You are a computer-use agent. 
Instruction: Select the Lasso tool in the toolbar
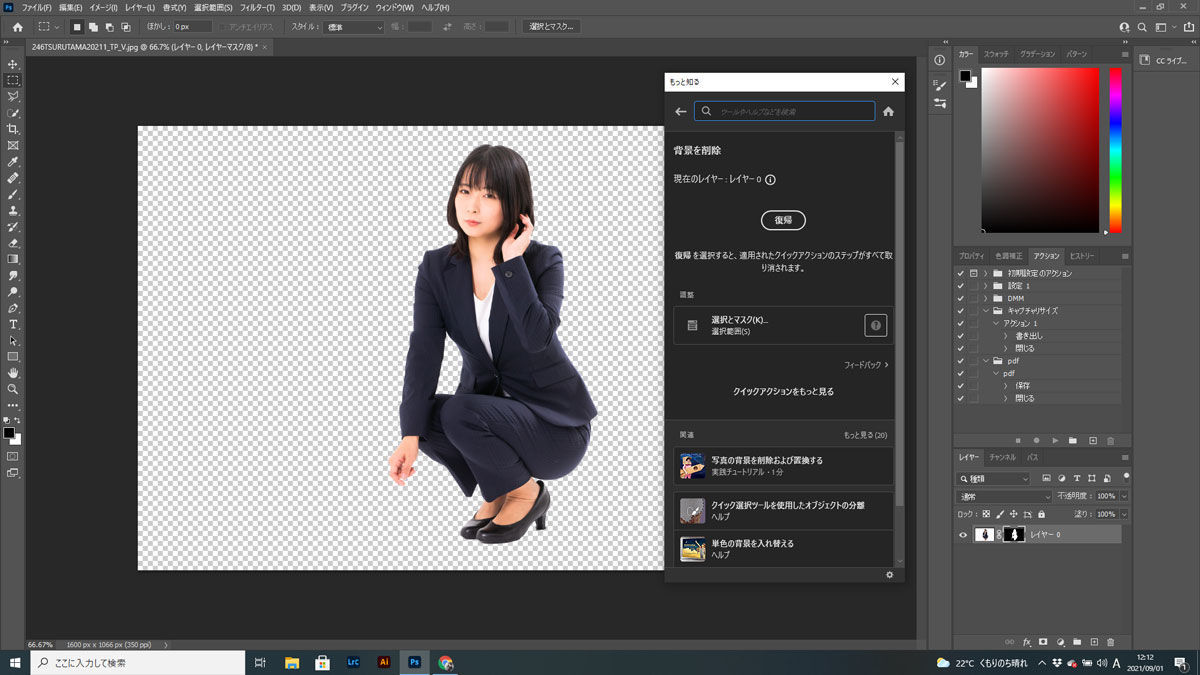click(13, 94)
